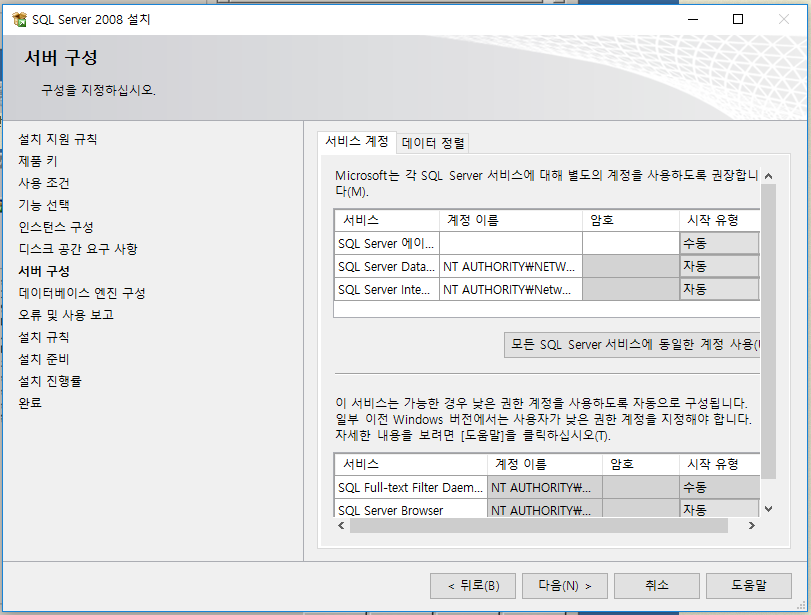Select NT AUTHORITY\NETW... account for Database Engine
Image resolution: width=811 pixels, height=615 pixels.
tap(510, 266)
